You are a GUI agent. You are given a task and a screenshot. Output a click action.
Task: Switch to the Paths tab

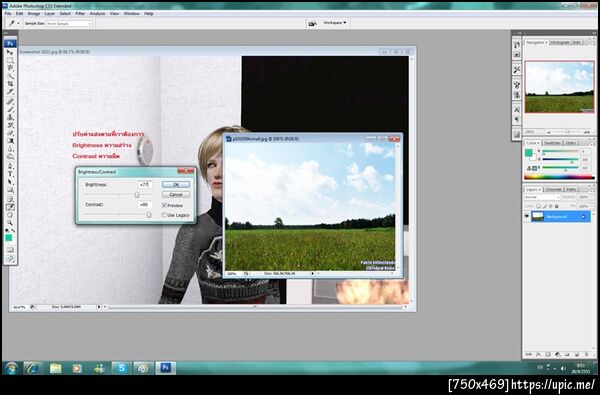pyautogui.click(x=571, y=189)
